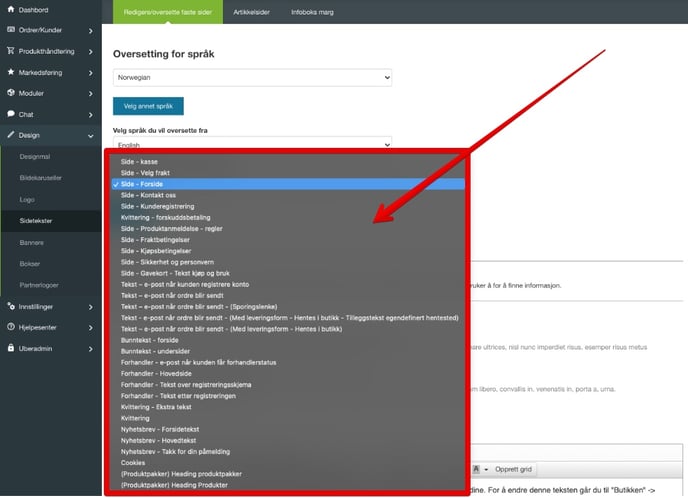Open the Norwegian language dropdown

[252, 78]
